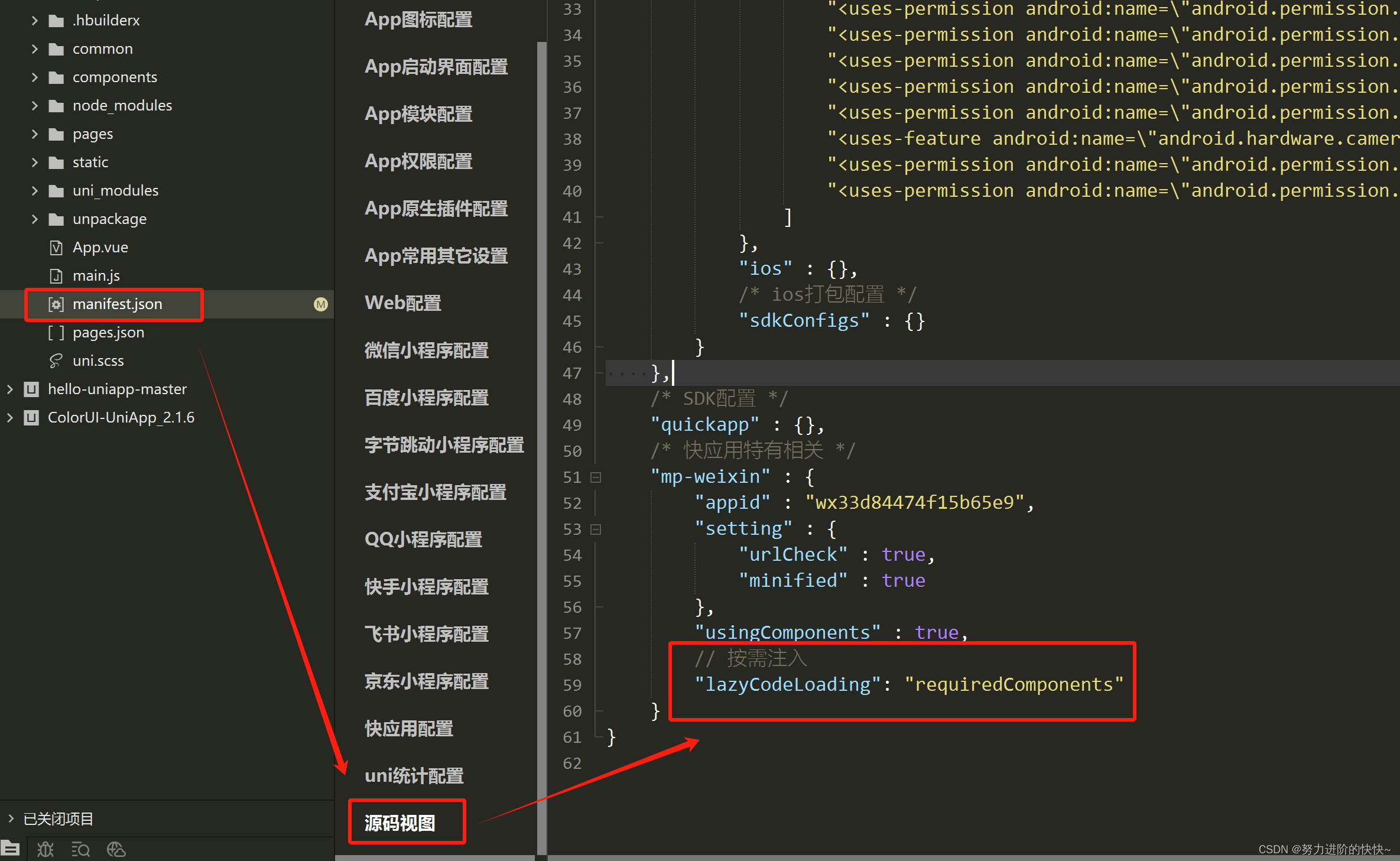Open the debug bug icon in bottom bar
Viewport: 1400px width, 861px height.
pyautogui.click(x=46, y=849)
